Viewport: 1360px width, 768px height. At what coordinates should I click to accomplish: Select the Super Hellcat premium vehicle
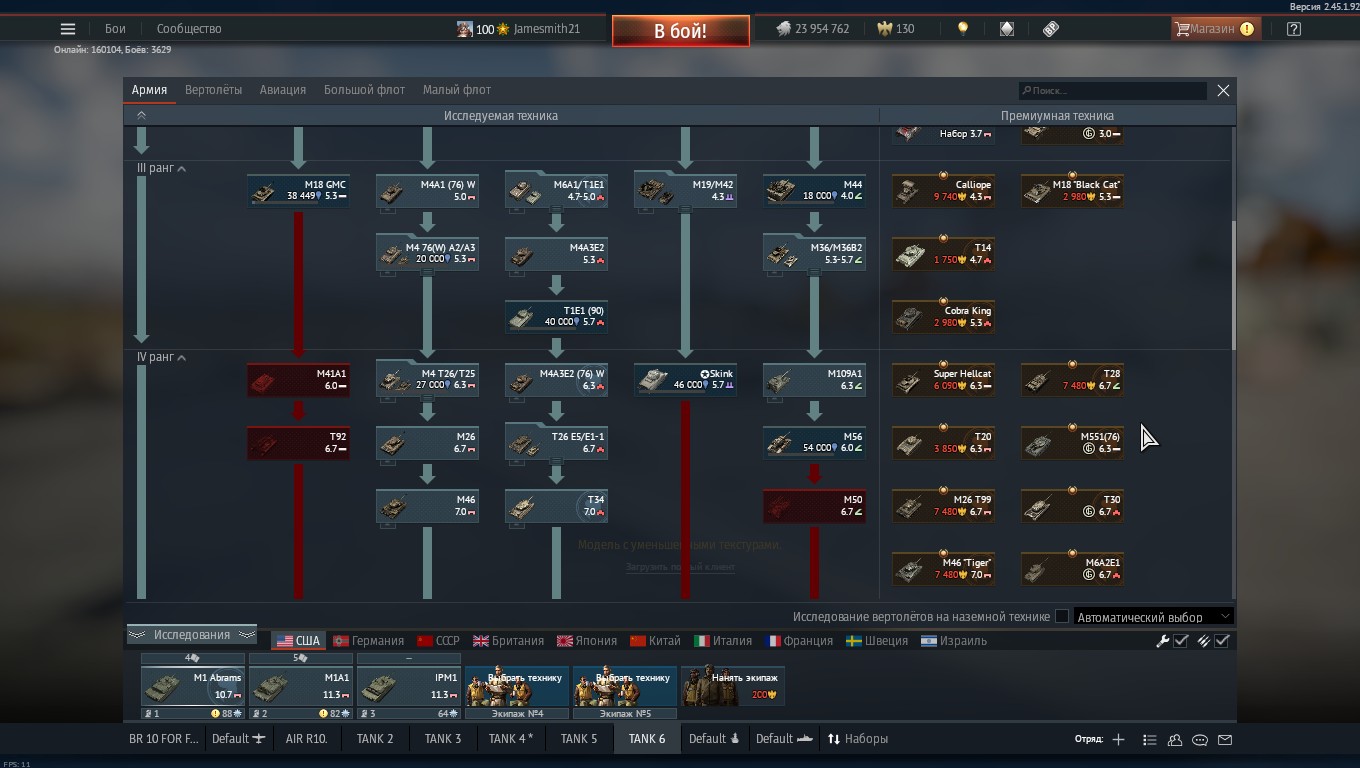tap(943, 379)
